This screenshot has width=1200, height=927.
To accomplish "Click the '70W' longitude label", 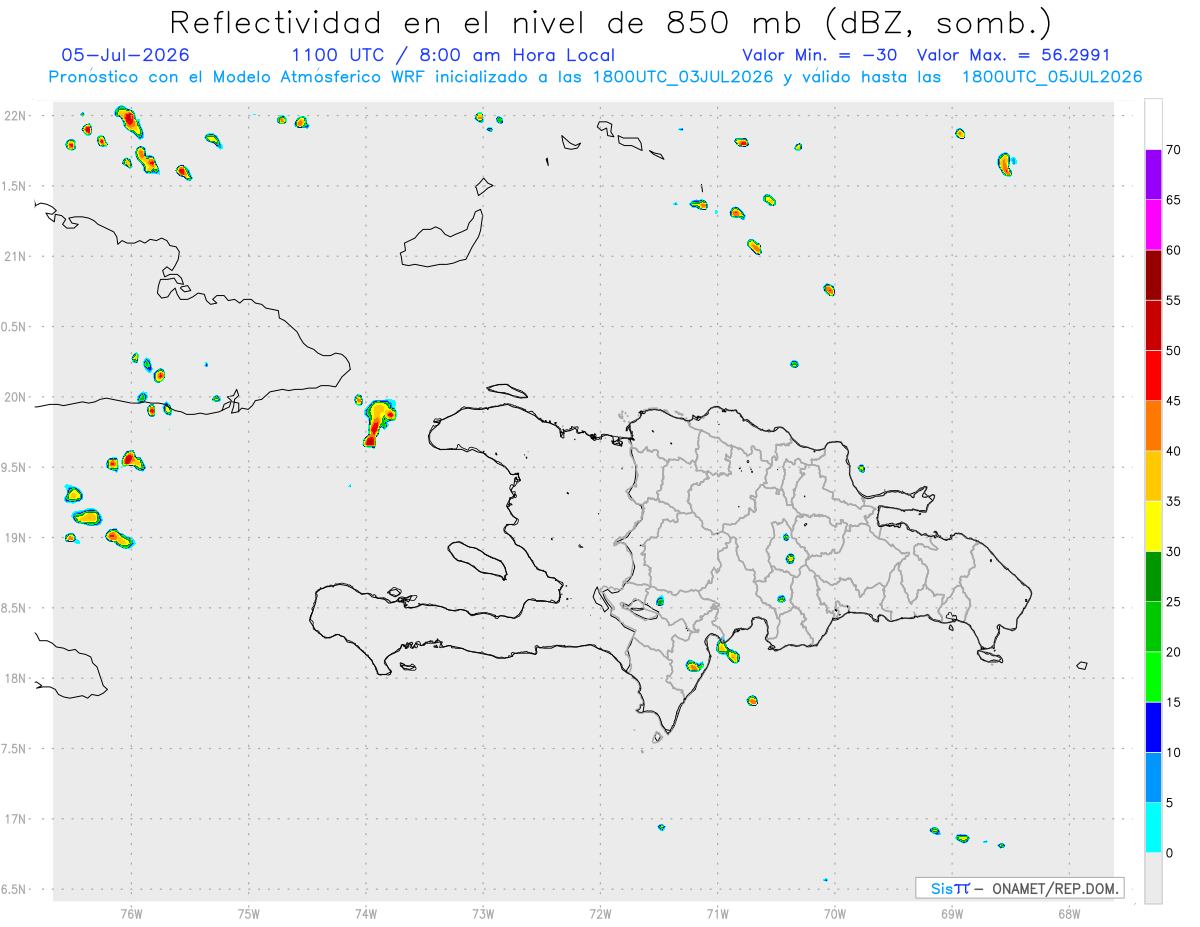I will (835, 913).
